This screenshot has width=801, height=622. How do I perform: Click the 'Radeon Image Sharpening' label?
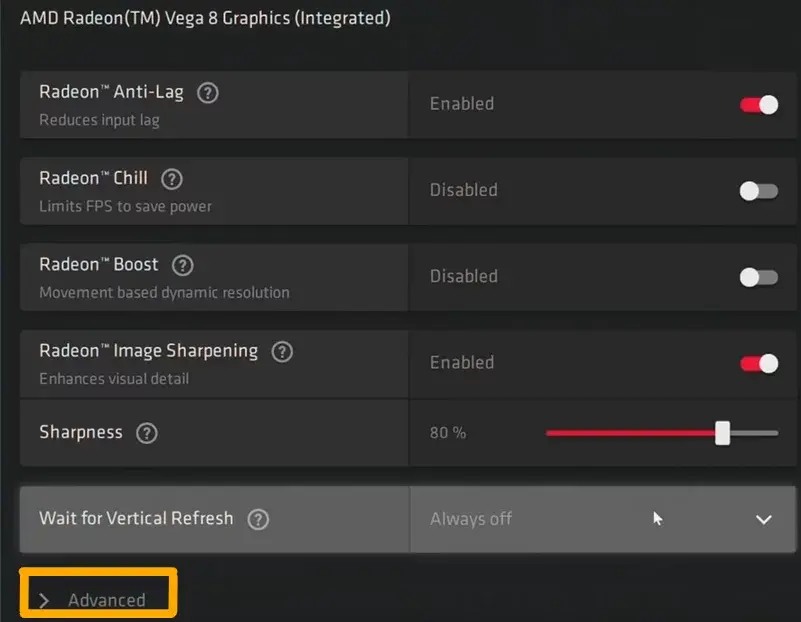149,351
